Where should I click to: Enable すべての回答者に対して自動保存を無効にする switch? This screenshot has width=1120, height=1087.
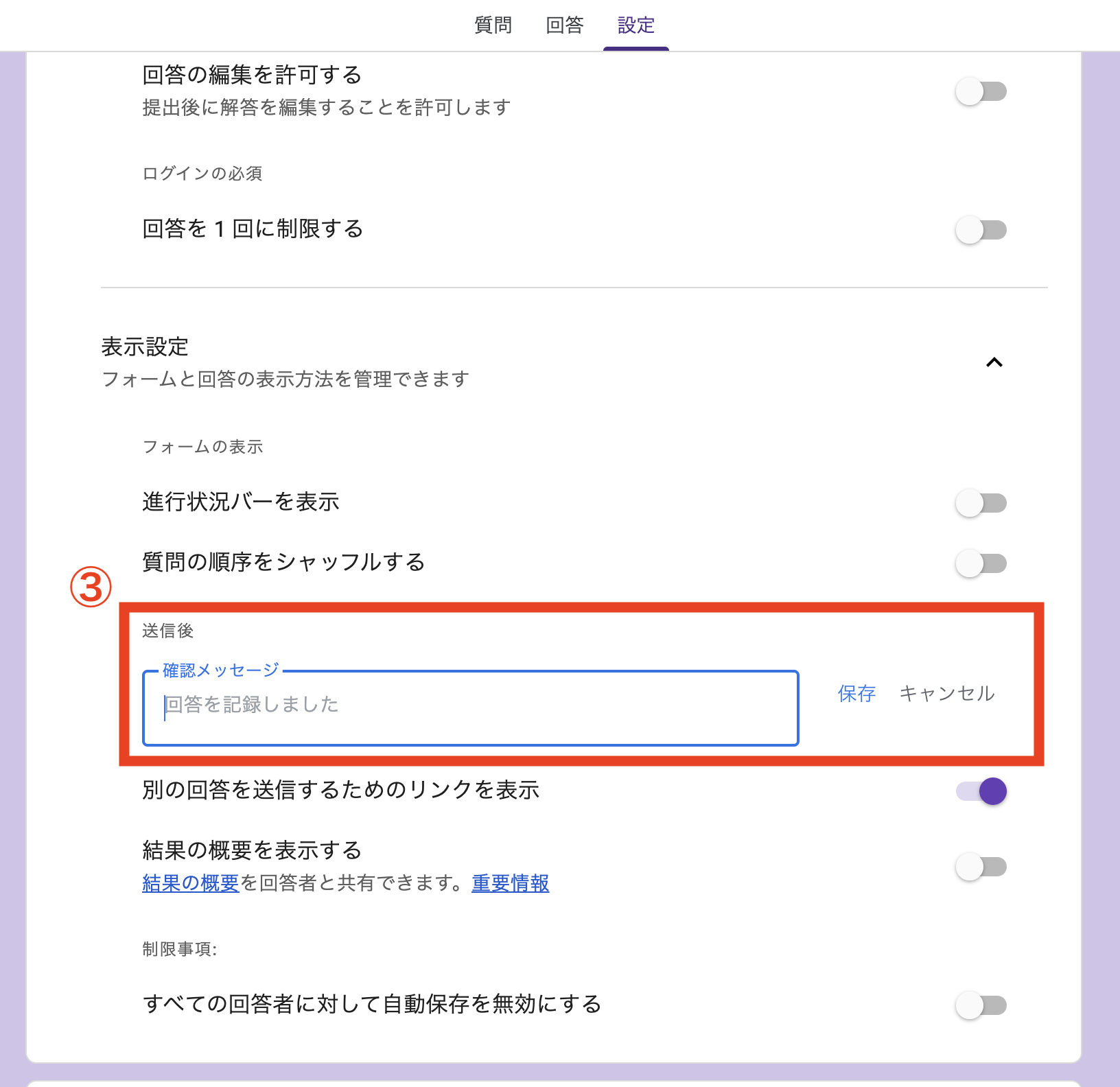pyautogui.click(x=981, y=1005)
